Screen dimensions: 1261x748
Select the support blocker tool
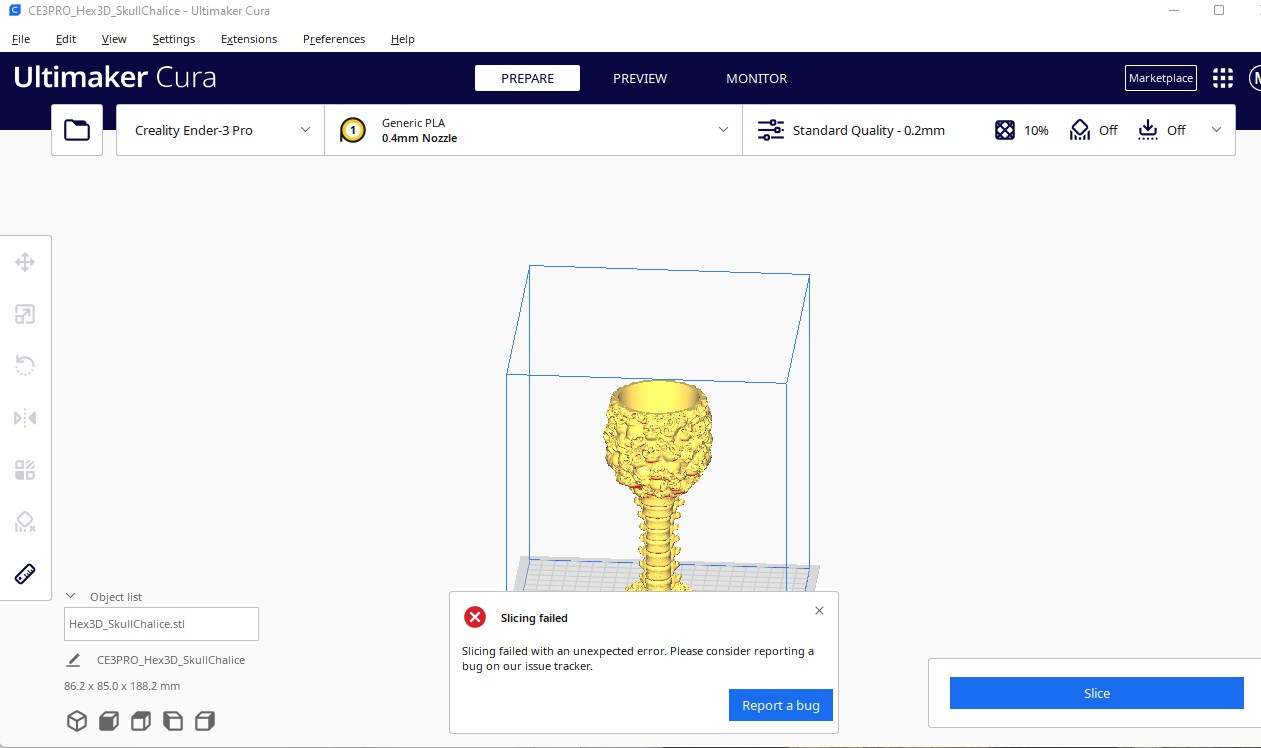(25, 522)
